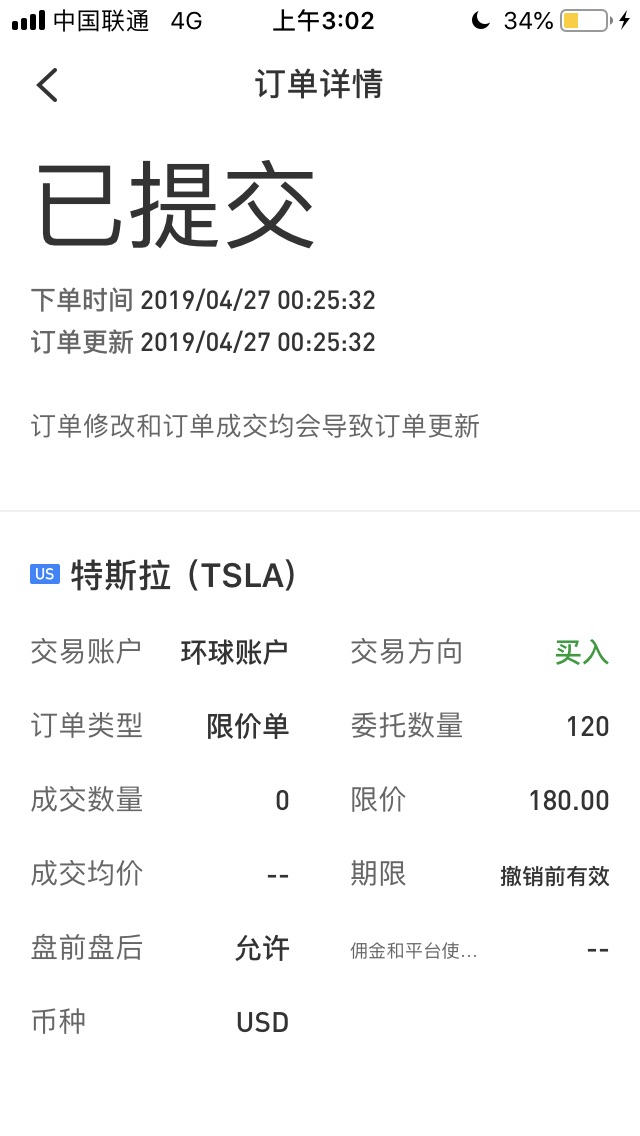Tap the 允许 pre/post-market value
Viewport: 640px width, 1136px height.
262,948
